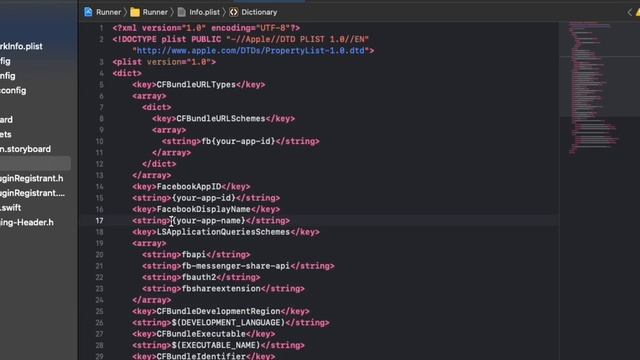Click the xml version declaration on line 1
Viewport: 640px width, 360px height.
206,28
